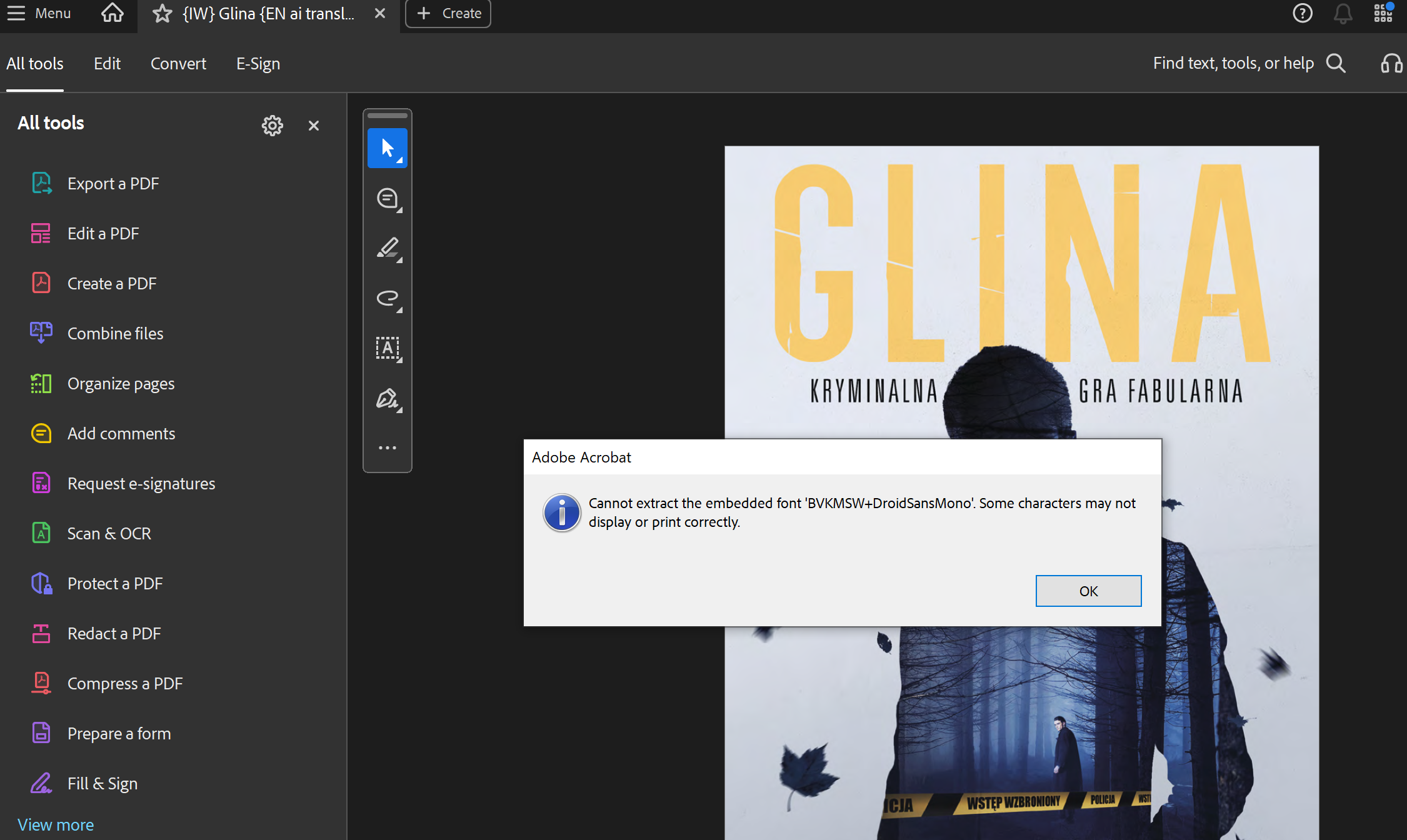This screenshot has height=840, width=1407.
Task: Click the dialog information icon
Action: pos(562,512)
